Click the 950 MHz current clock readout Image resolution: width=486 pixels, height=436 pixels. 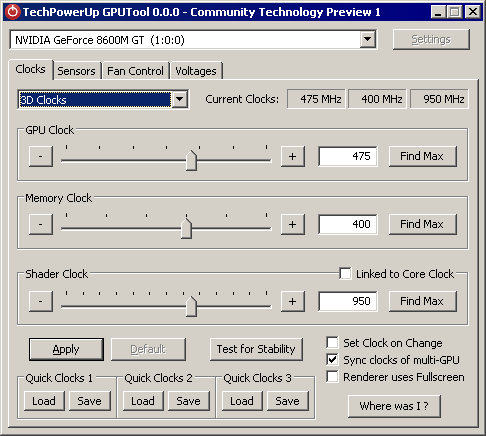pos(439,99)
